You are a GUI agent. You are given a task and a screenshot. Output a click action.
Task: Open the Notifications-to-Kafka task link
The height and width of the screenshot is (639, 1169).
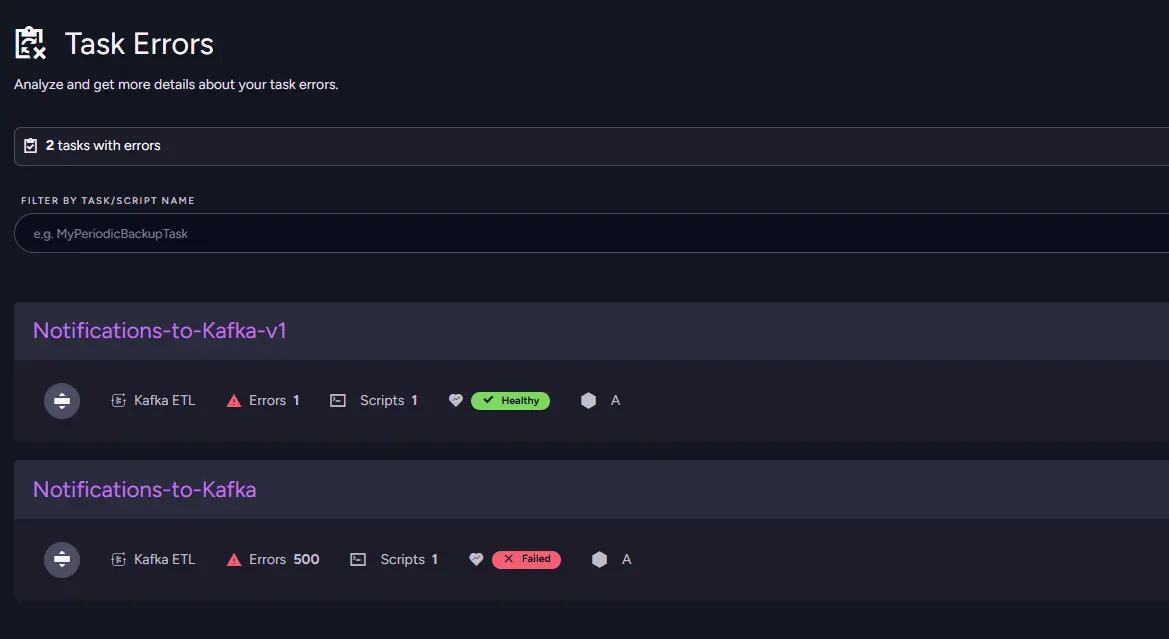pos(145,489)
